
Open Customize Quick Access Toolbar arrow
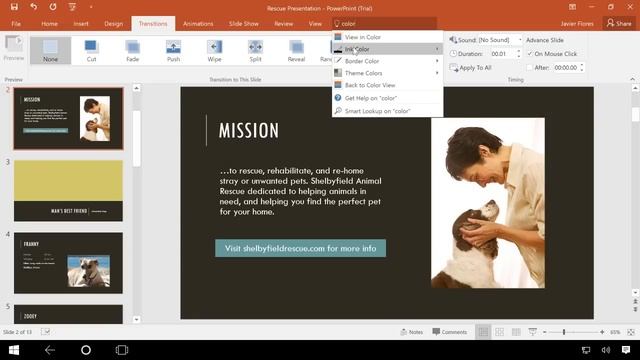[91, 7]
